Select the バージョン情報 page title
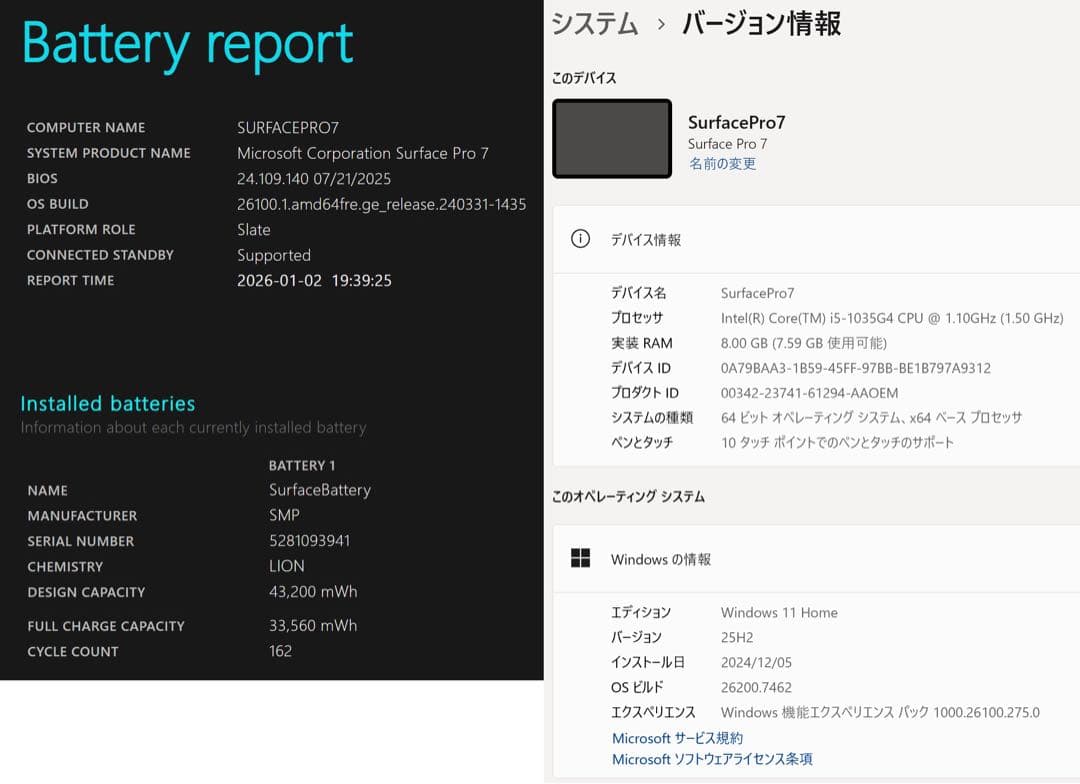 [x=761, y=24]
